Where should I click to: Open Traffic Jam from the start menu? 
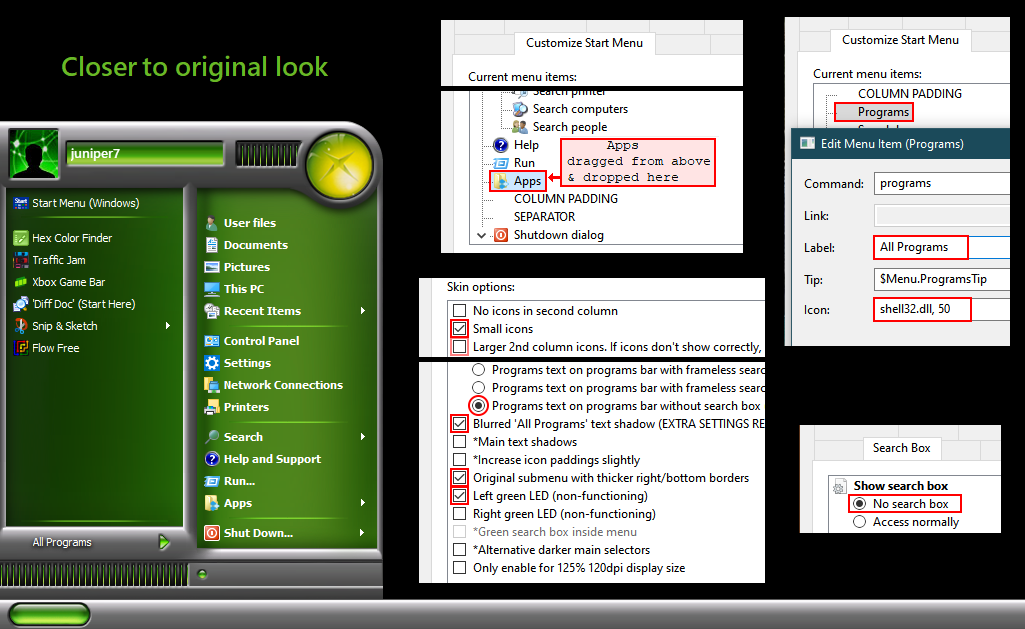tap(20, 260)
